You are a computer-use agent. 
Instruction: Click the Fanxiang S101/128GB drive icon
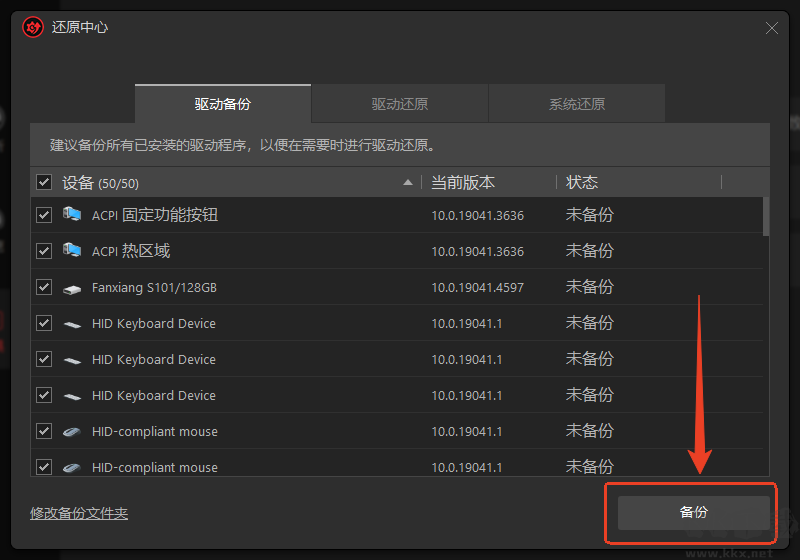(x=72, y=290)
